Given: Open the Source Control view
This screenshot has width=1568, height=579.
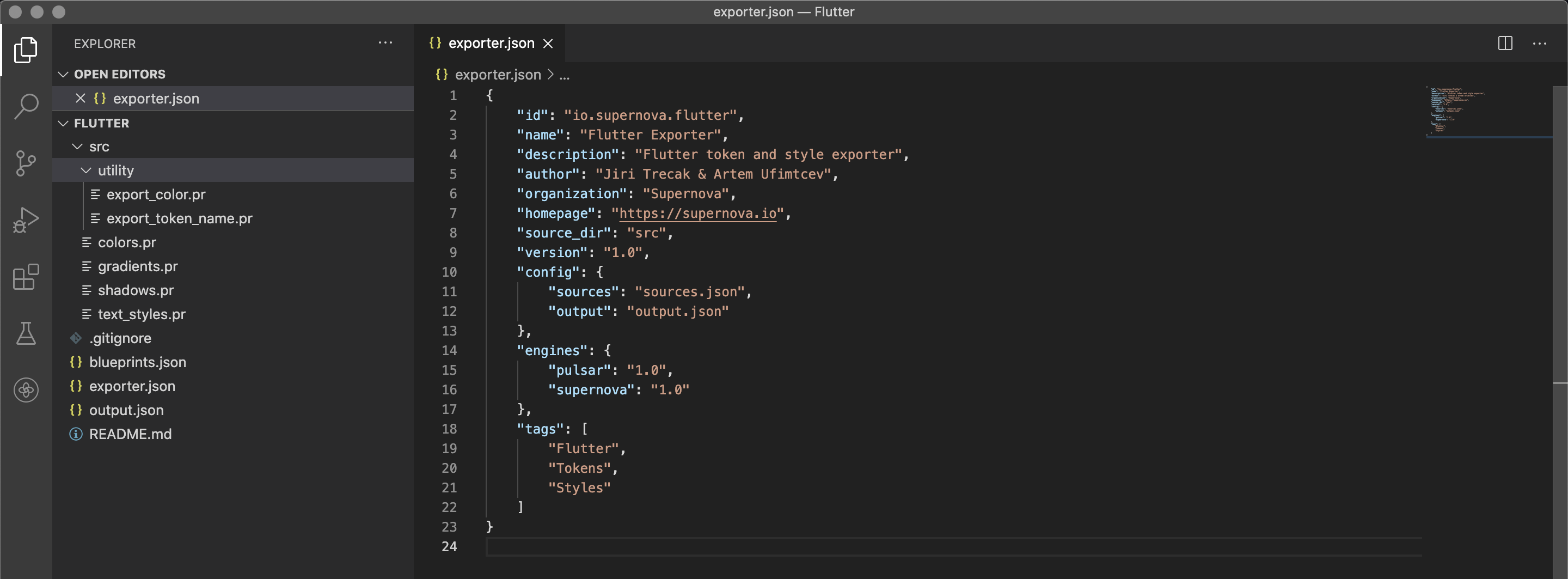Looking at the screenshot, I should tap(26, 163).
